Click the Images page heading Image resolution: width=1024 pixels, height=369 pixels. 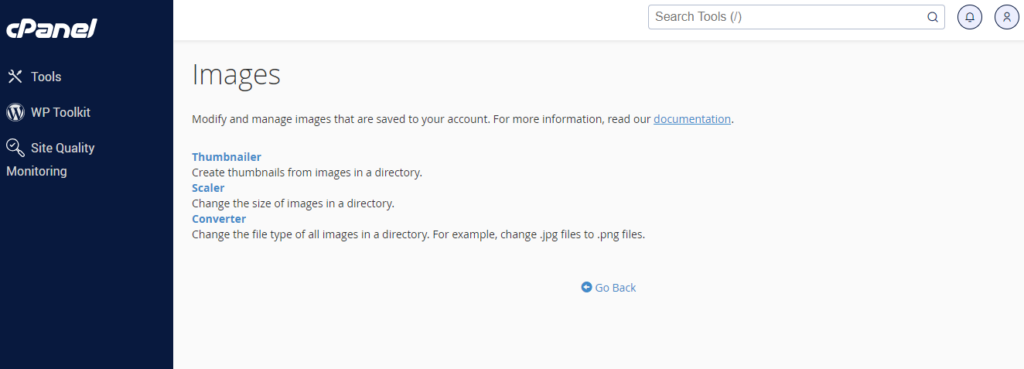pos(236,74)
